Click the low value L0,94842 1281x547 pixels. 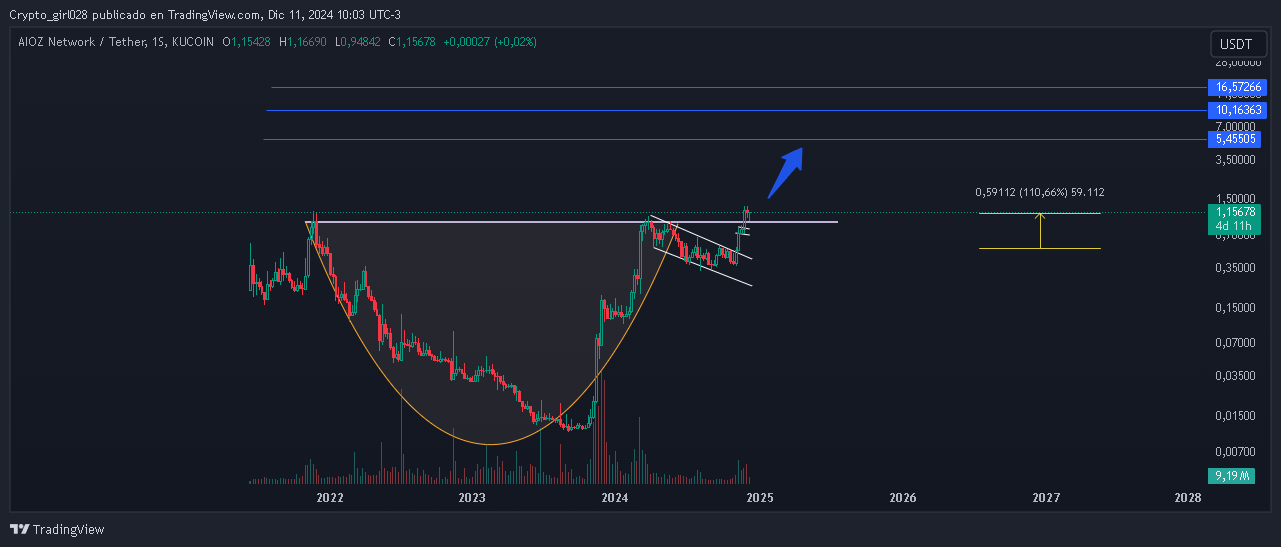(359, 42)
